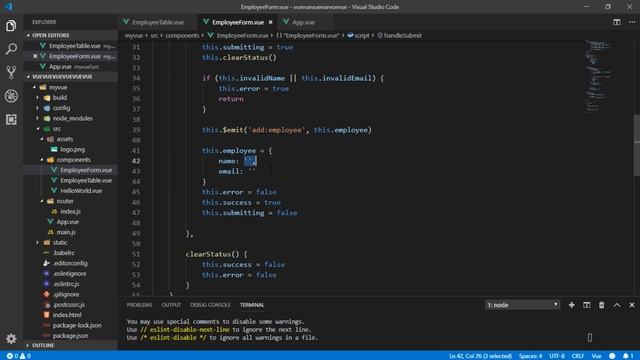Image resolution: width=640 pixels, height=360 pixels.
Task: Click 'components' in the breadcrumb path
Action: pyautogui.click(x=182, y=36)
